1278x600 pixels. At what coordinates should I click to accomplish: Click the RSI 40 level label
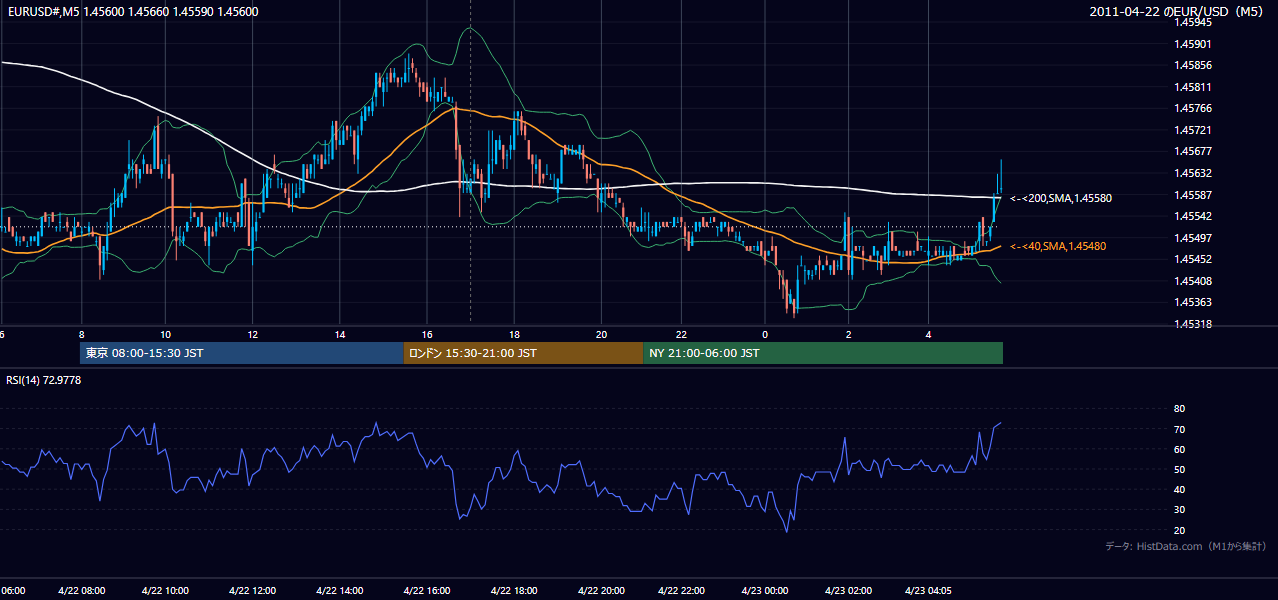1179,489
